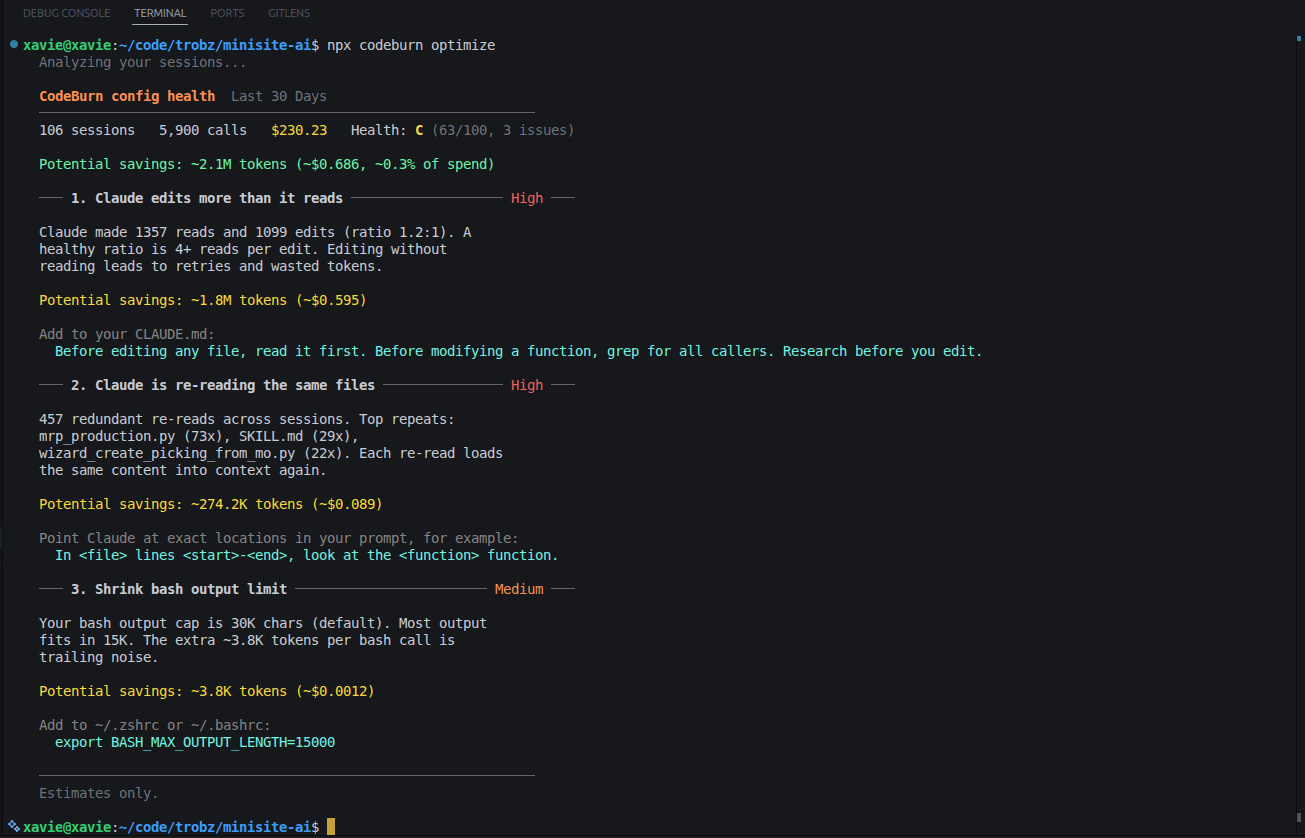Open the GITLENS panel tab
1305x838 pixels.
click(x=289, y=13)
